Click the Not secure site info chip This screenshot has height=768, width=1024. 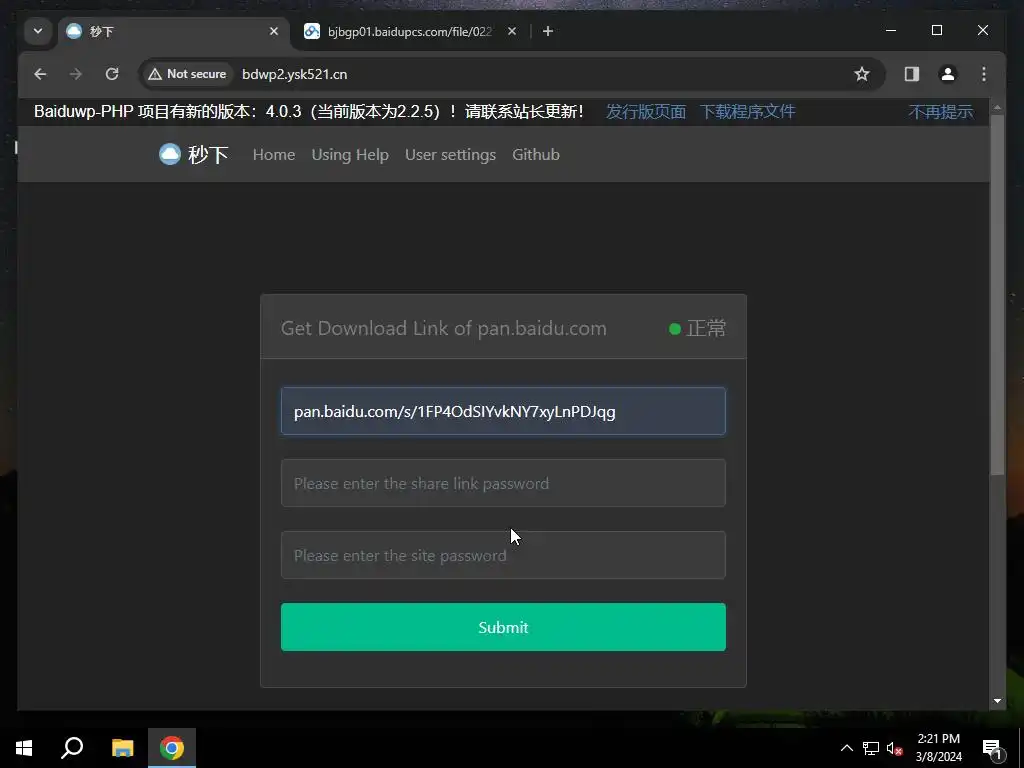(x=187, y=74)
